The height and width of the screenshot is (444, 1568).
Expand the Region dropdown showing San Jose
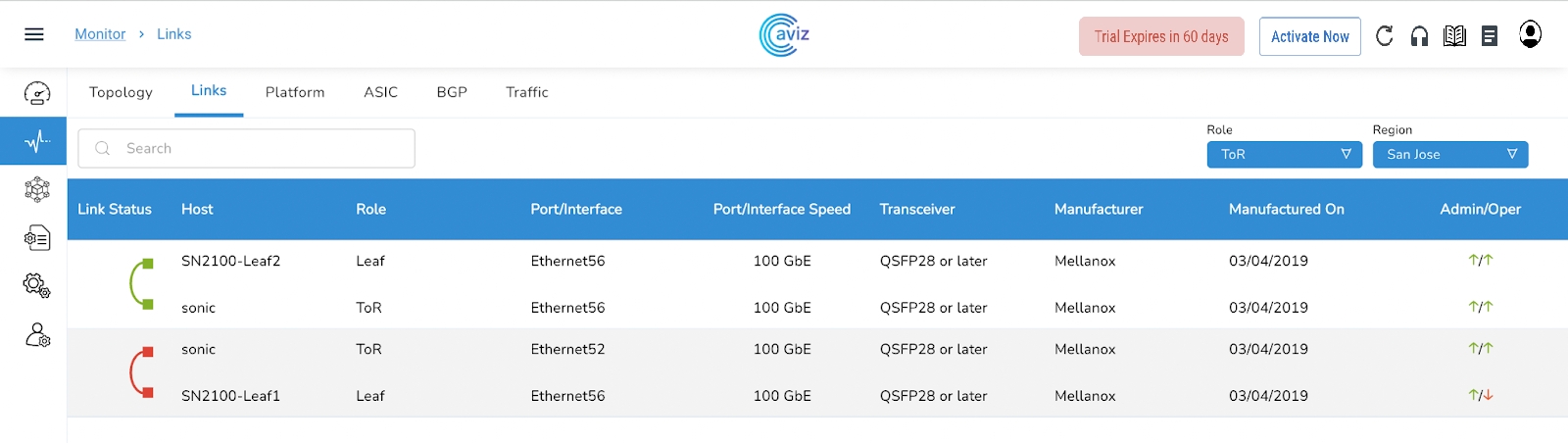point(1449,155)
